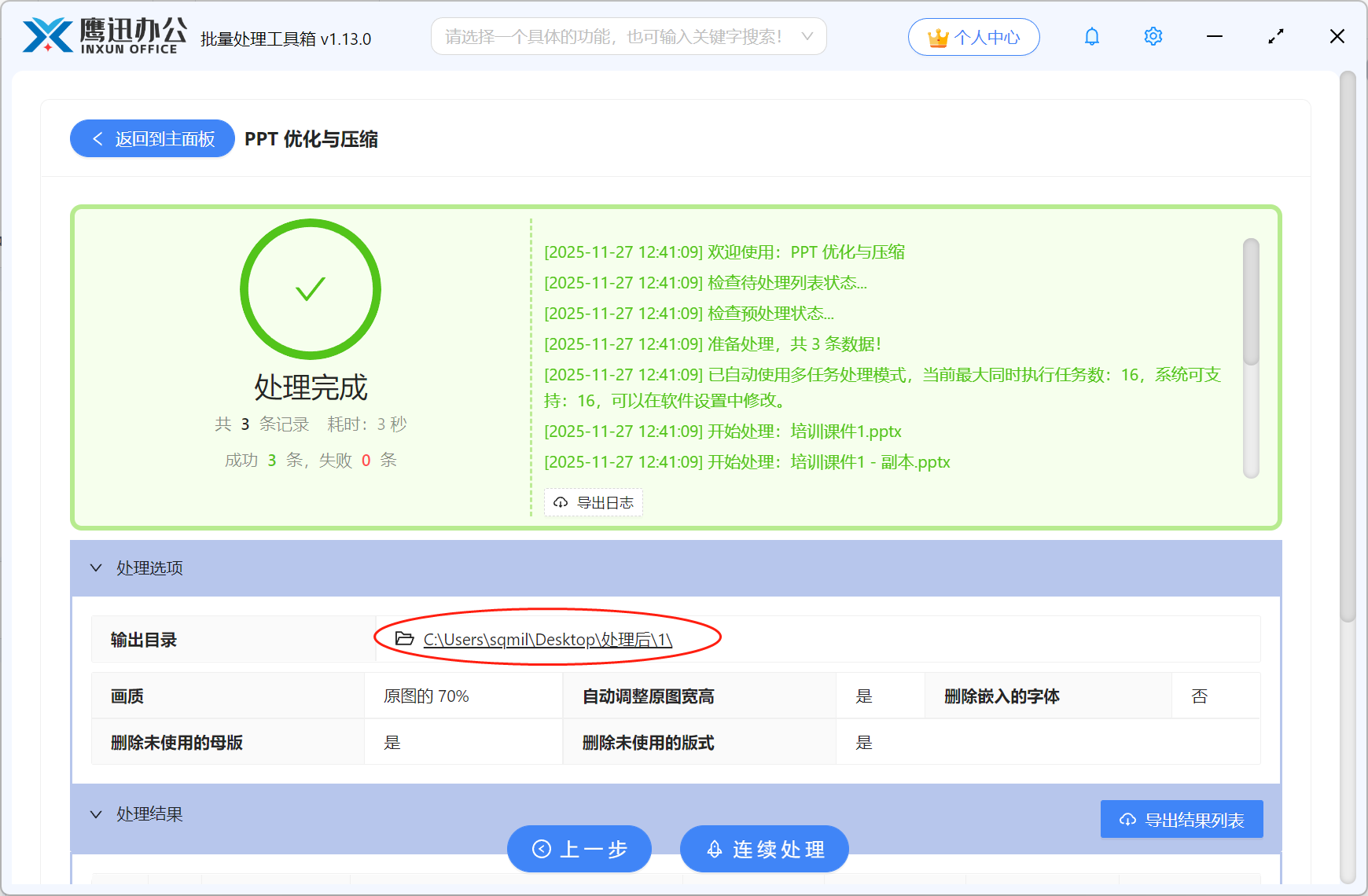Image resolution: width=1368 pixels, height=896 pixels.
Task: Click the download icon on 导出日志
Action: 560,502
